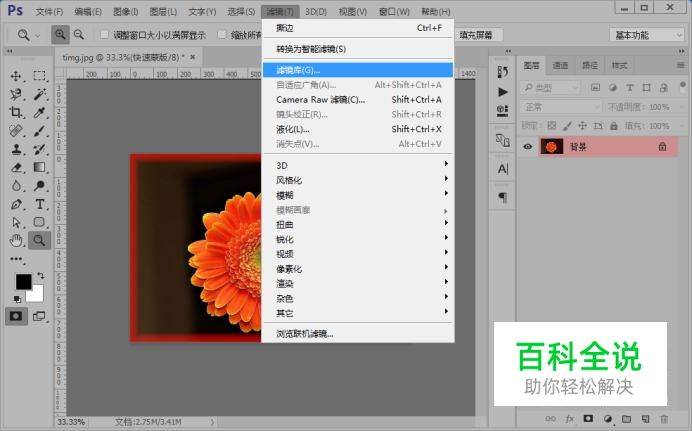Add layer mask icon

tap(588, 419)
